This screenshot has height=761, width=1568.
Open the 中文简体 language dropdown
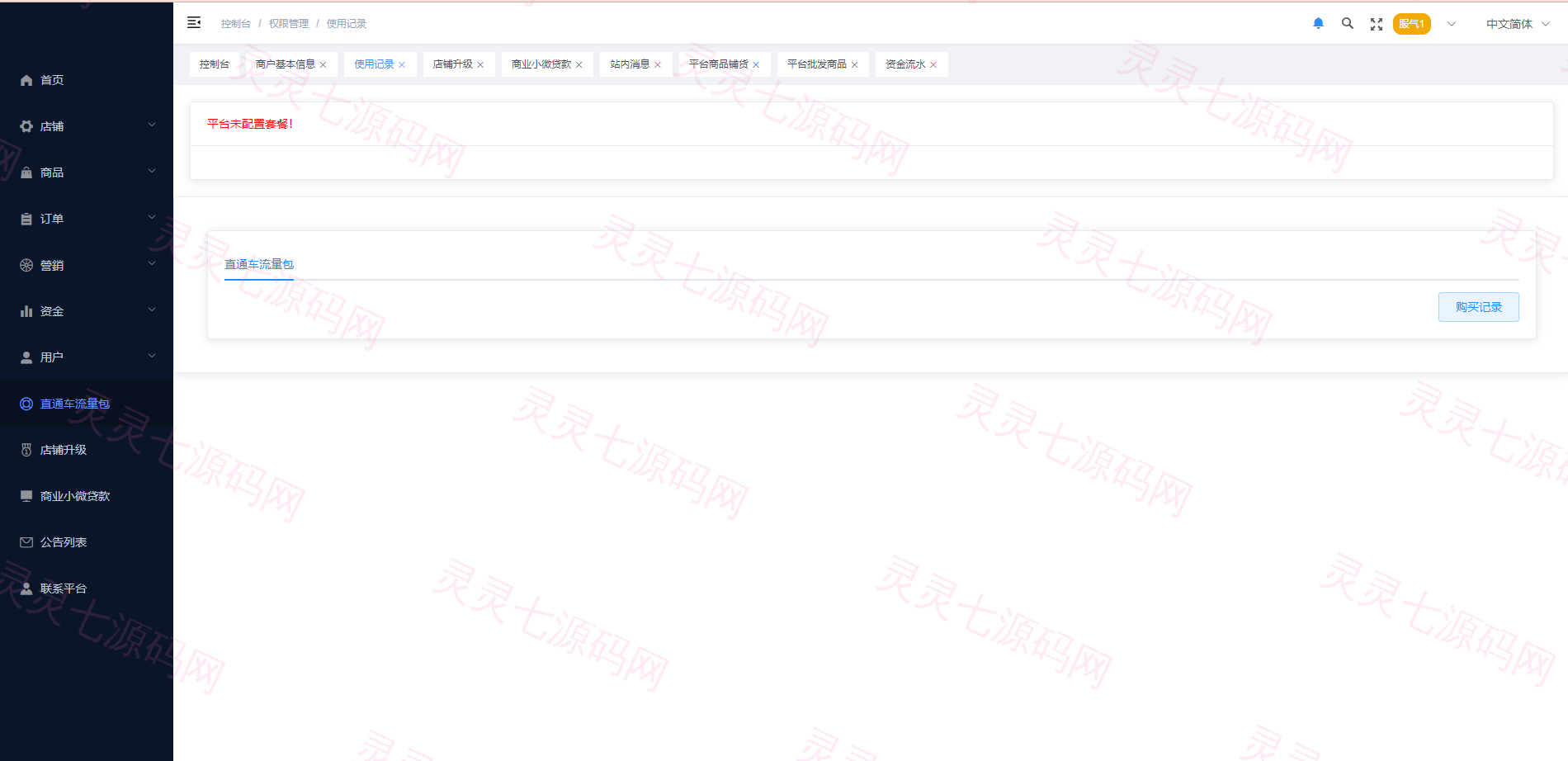[1518, 24]
